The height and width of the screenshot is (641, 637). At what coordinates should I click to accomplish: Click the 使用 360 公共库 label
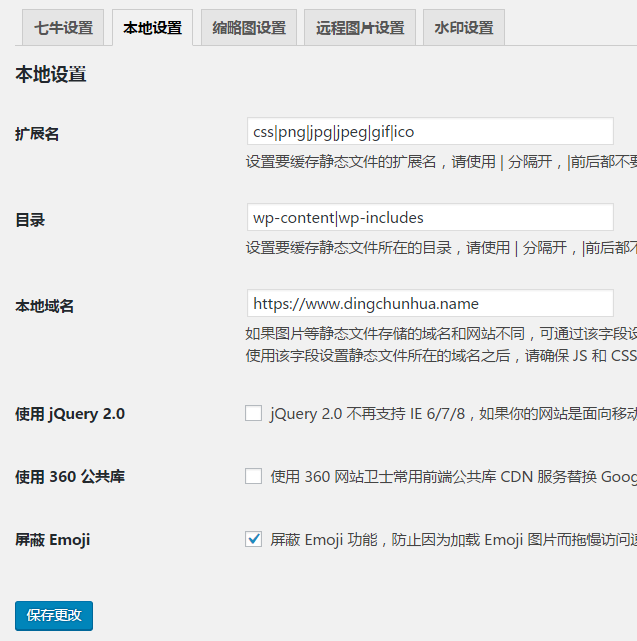pos(70,477)
